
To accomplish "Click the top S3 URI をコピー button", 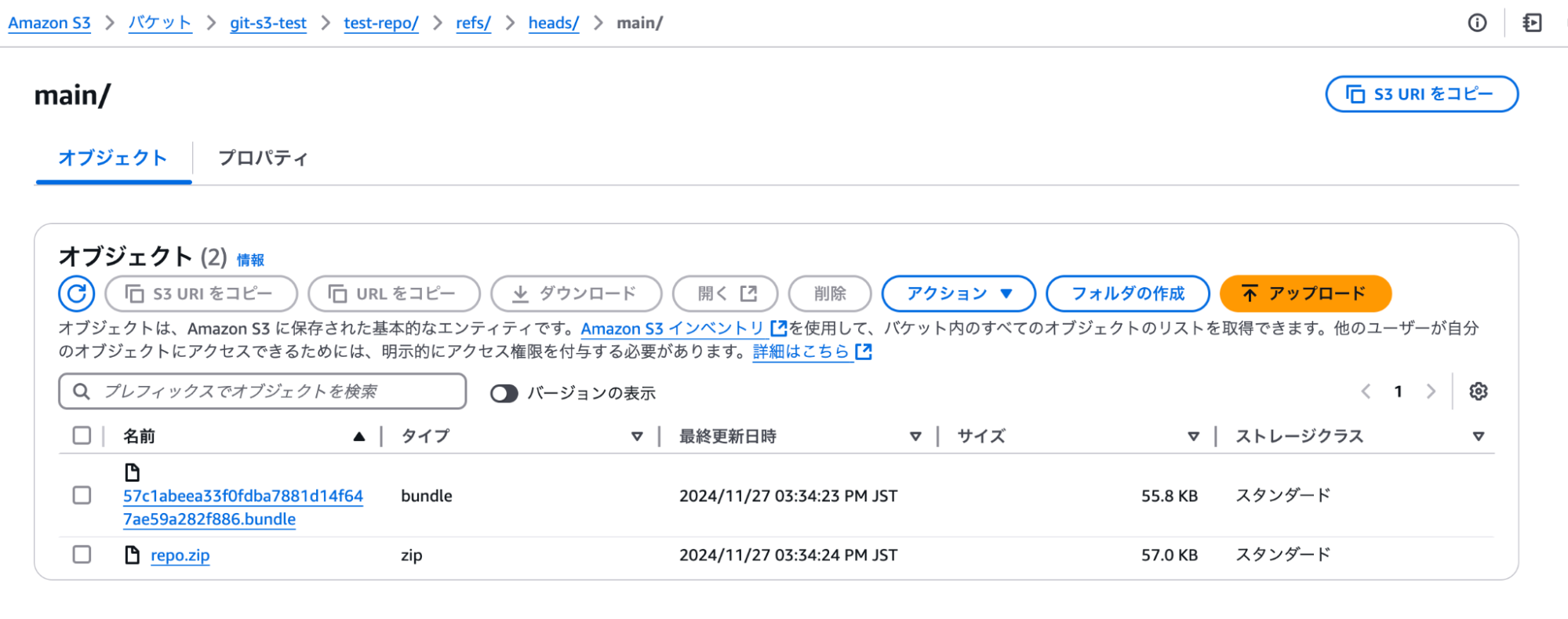I will point(1421,94).
